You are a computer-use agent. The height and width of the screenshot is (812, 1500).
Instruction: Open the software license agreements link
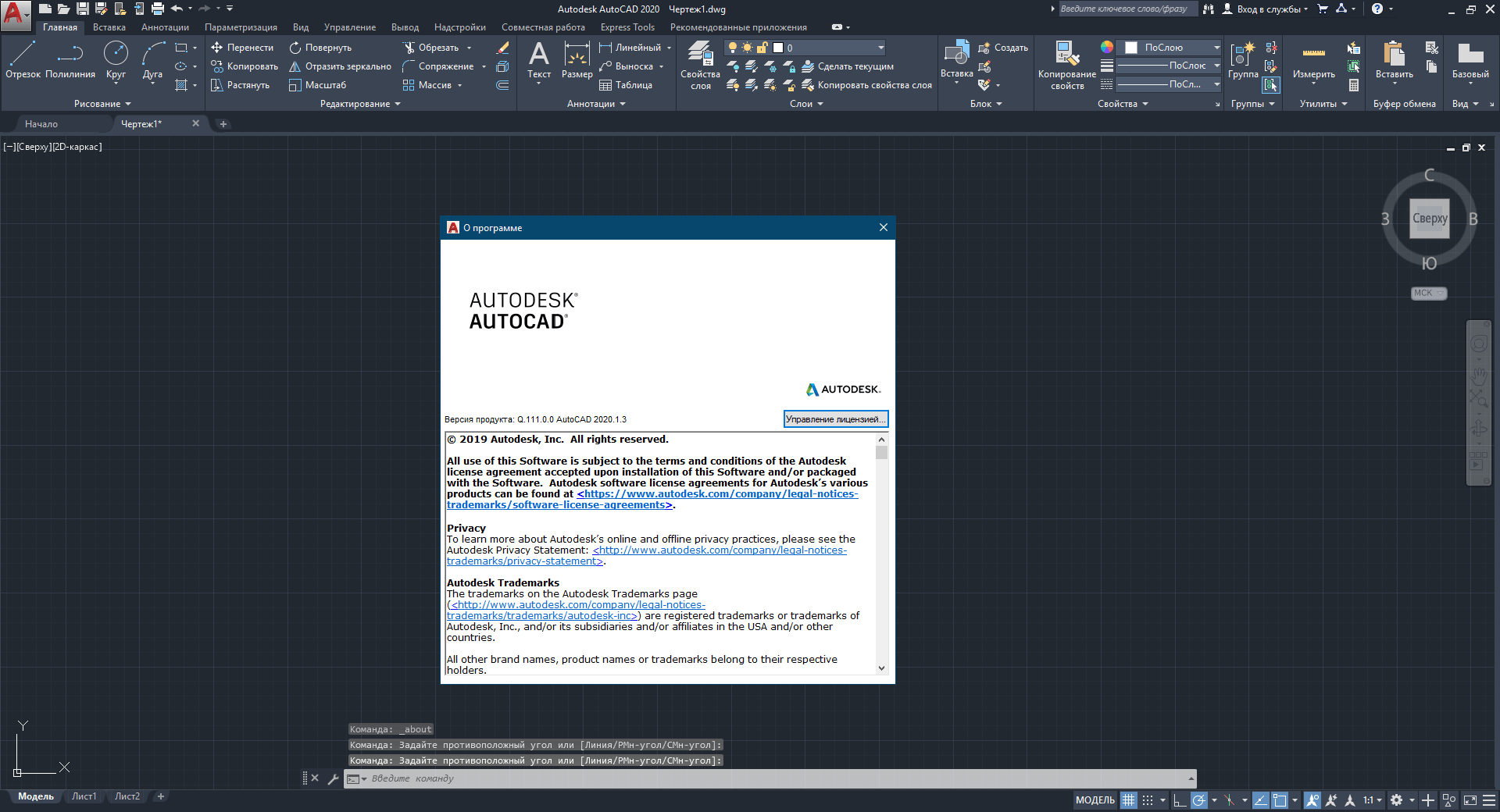click(x=716, y=494)
